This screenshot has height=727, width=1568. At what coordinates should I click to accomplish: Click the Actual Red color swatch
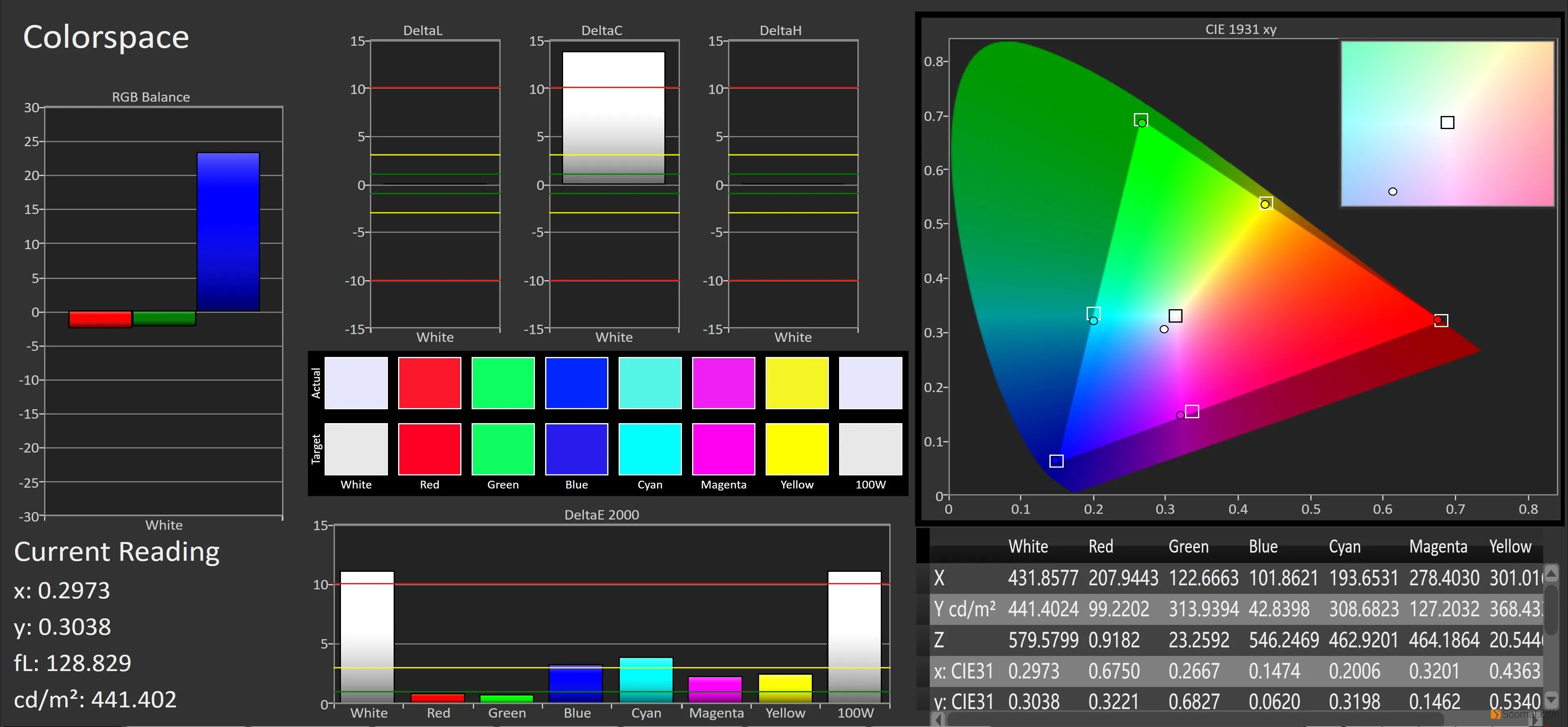coord(430,383)
